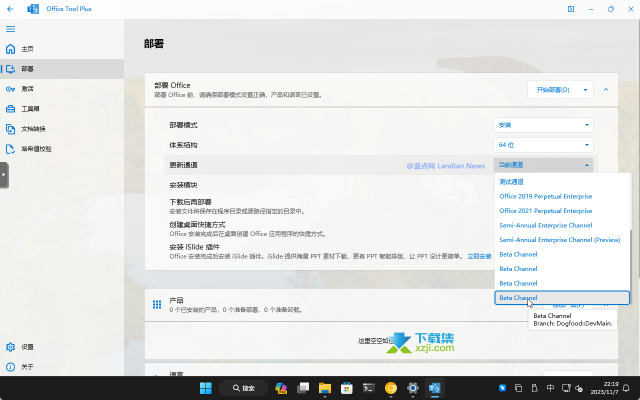Image resolution: width=640 pixels, height=400 pixels.
Task: Select Office 2019 Perpetual Enterprise
Action: tap(562, 196)
